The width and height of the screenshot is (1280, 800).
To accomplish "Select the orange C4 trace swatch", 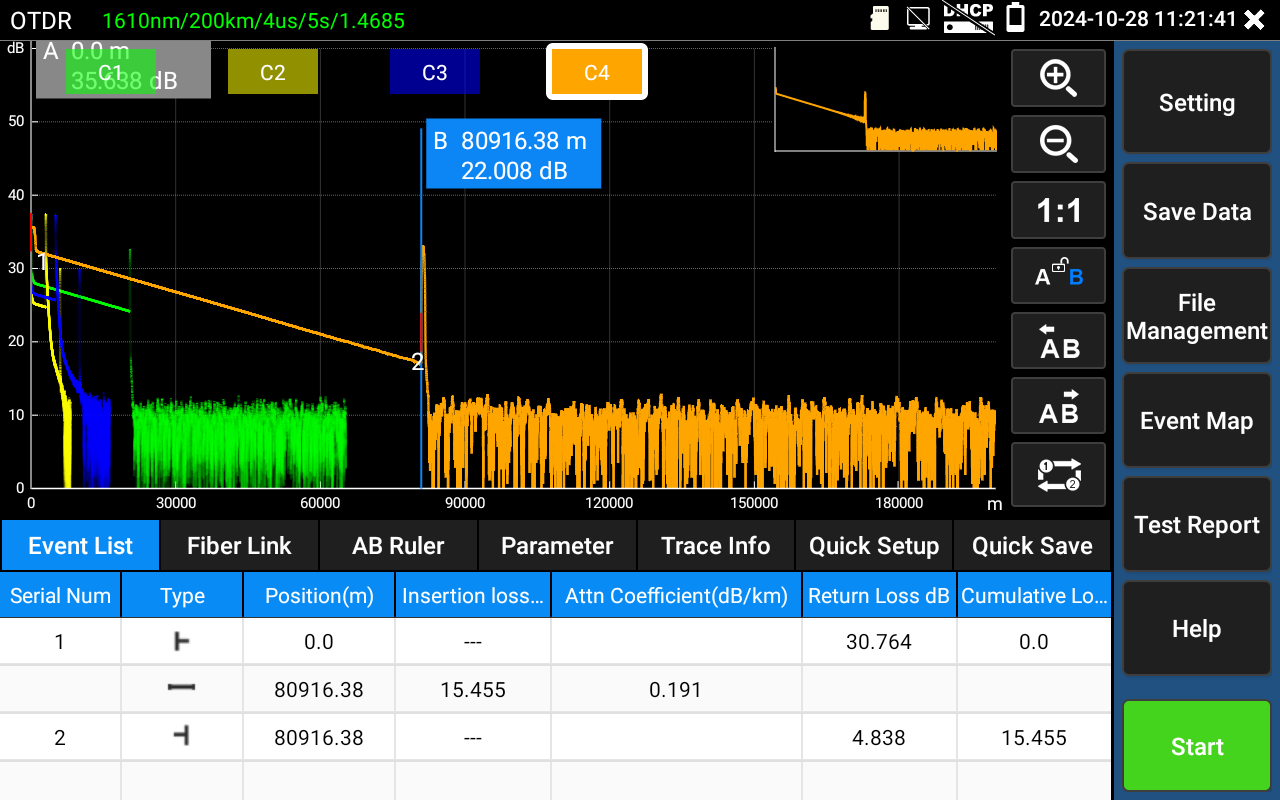I will coord(597,71).
